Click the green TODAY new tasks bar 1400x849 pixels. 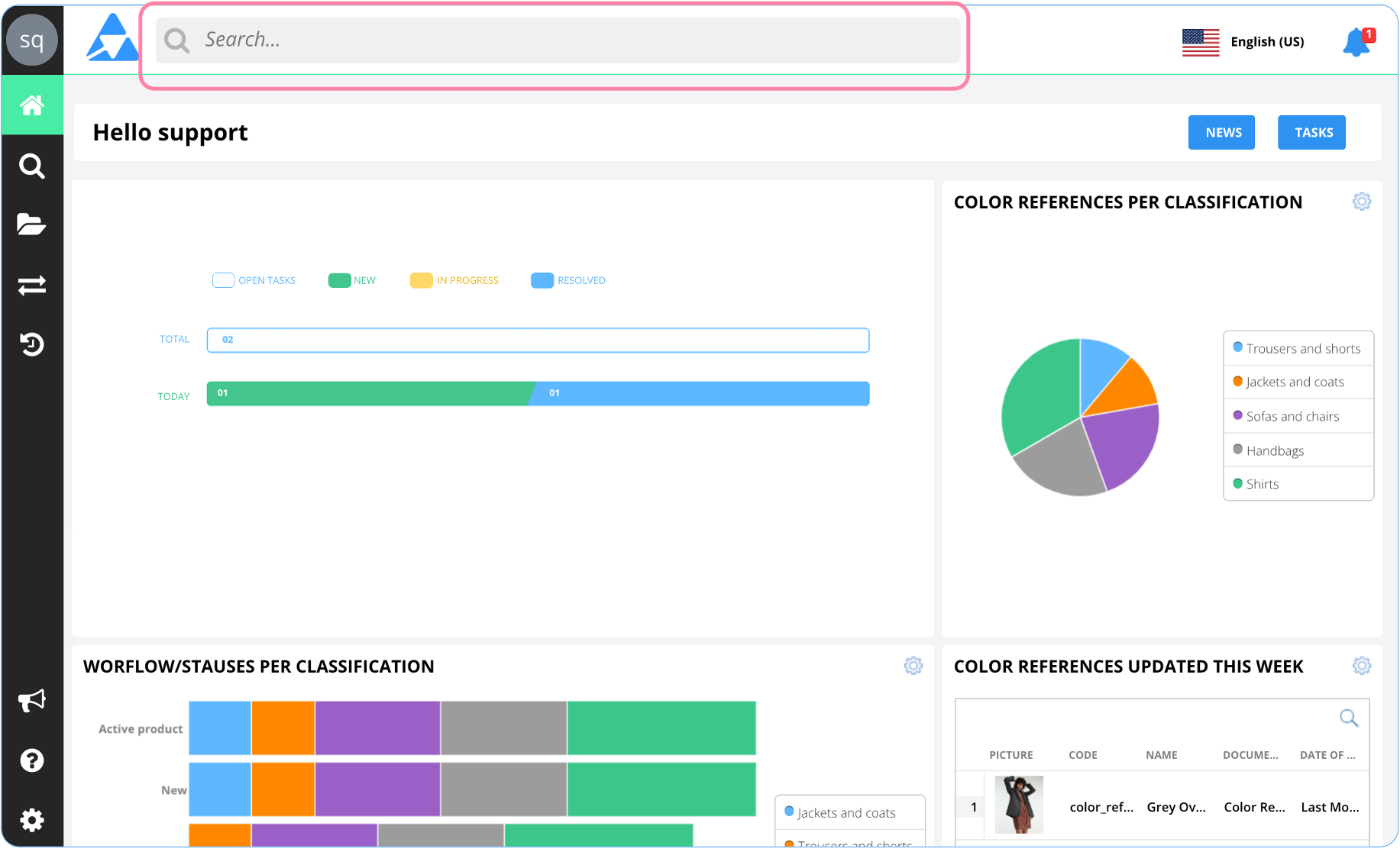pyautogui.click(x=370, y=394)
